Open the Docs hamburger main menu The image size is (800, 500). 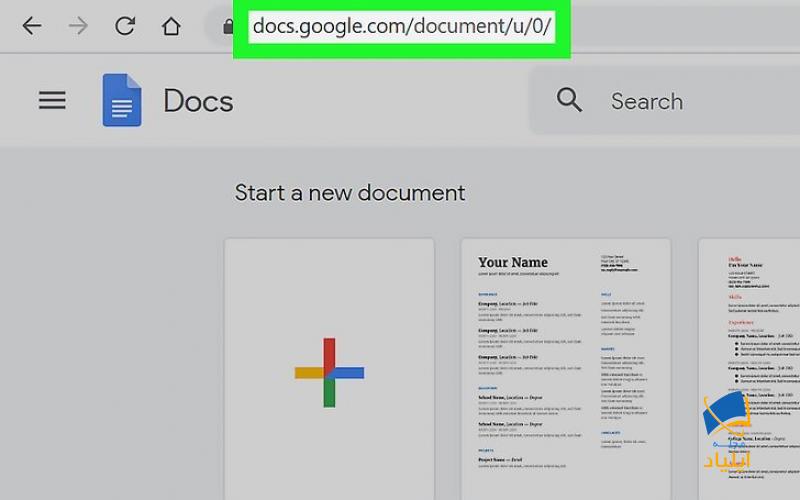(52, 100)
